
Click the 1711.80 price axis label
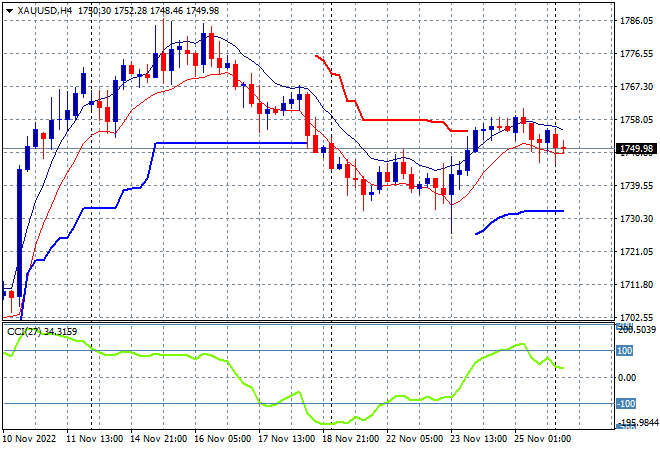coord(636,285)
